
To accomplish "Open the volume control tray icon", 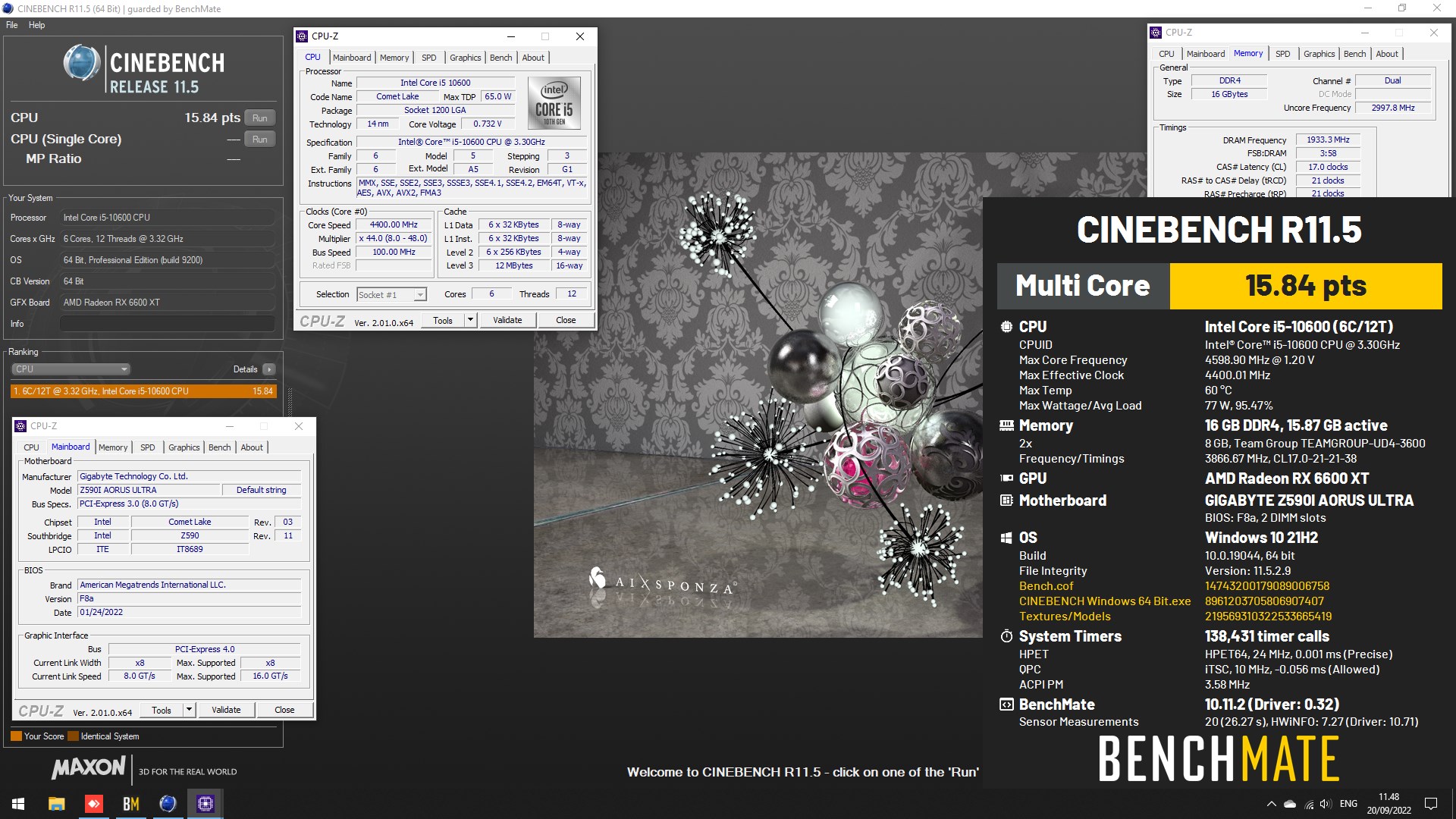I will (x=1326, y=804).
